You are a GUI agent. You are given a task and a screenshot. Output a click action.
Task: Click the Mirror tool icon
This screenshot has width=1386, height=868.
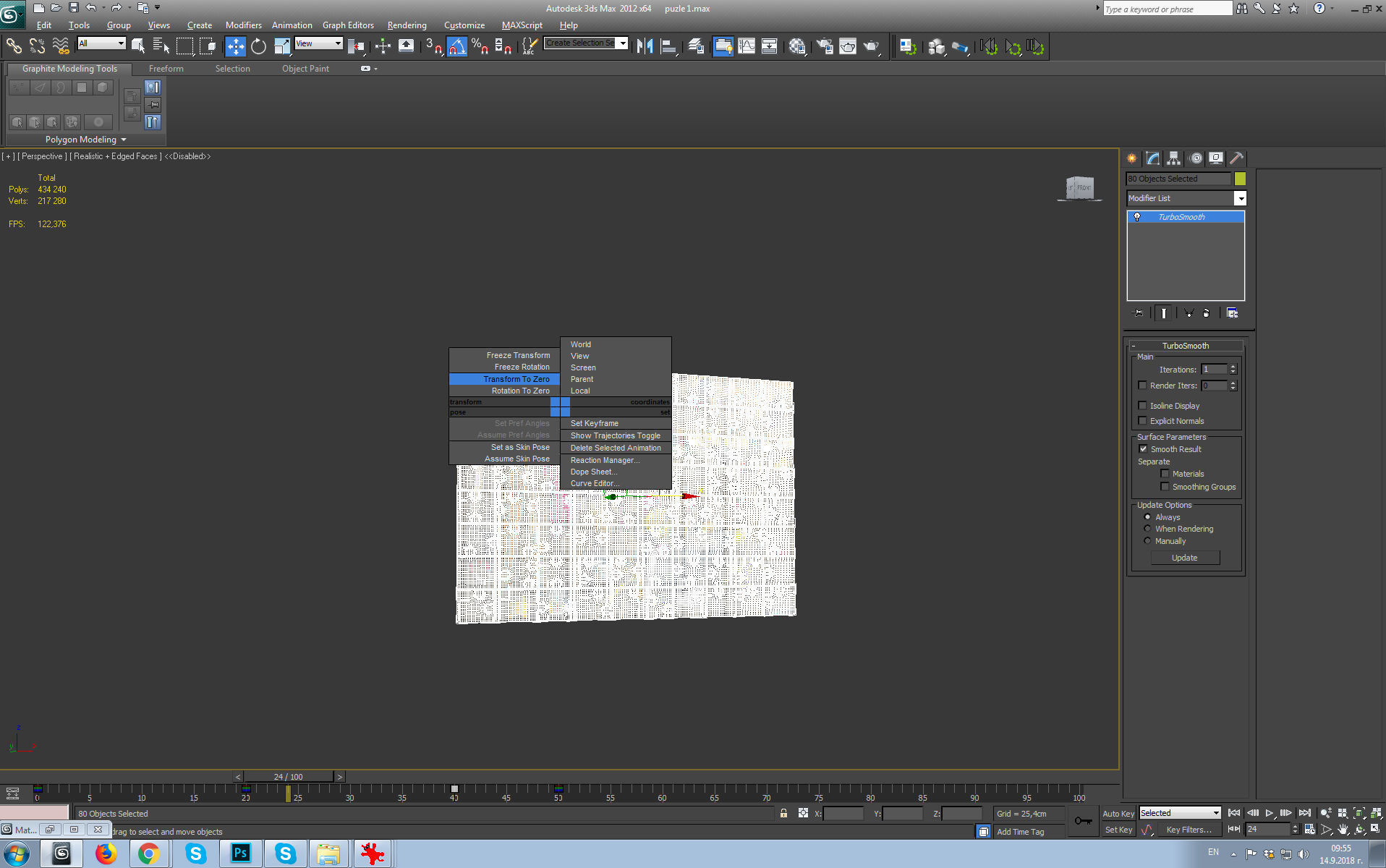(x=645, y=46)
